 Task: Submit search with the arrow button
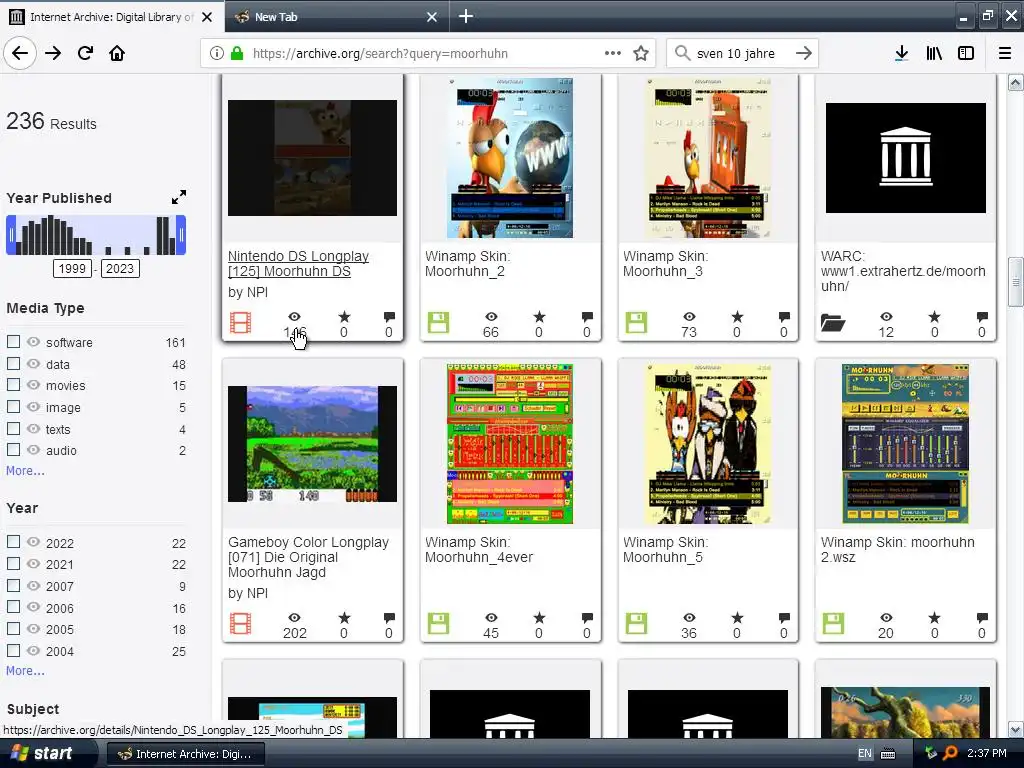click(804, 54)
